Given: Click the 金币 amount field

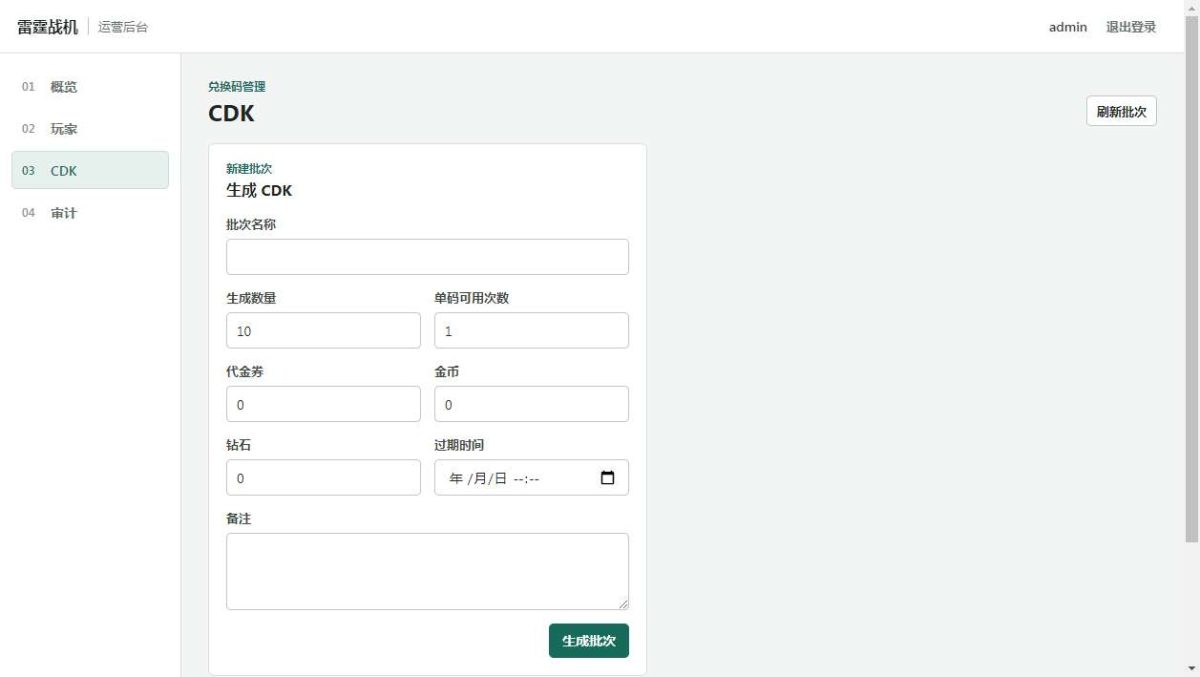Looking at the screenshot, I should pyautogui.click(x=531, y=404).
